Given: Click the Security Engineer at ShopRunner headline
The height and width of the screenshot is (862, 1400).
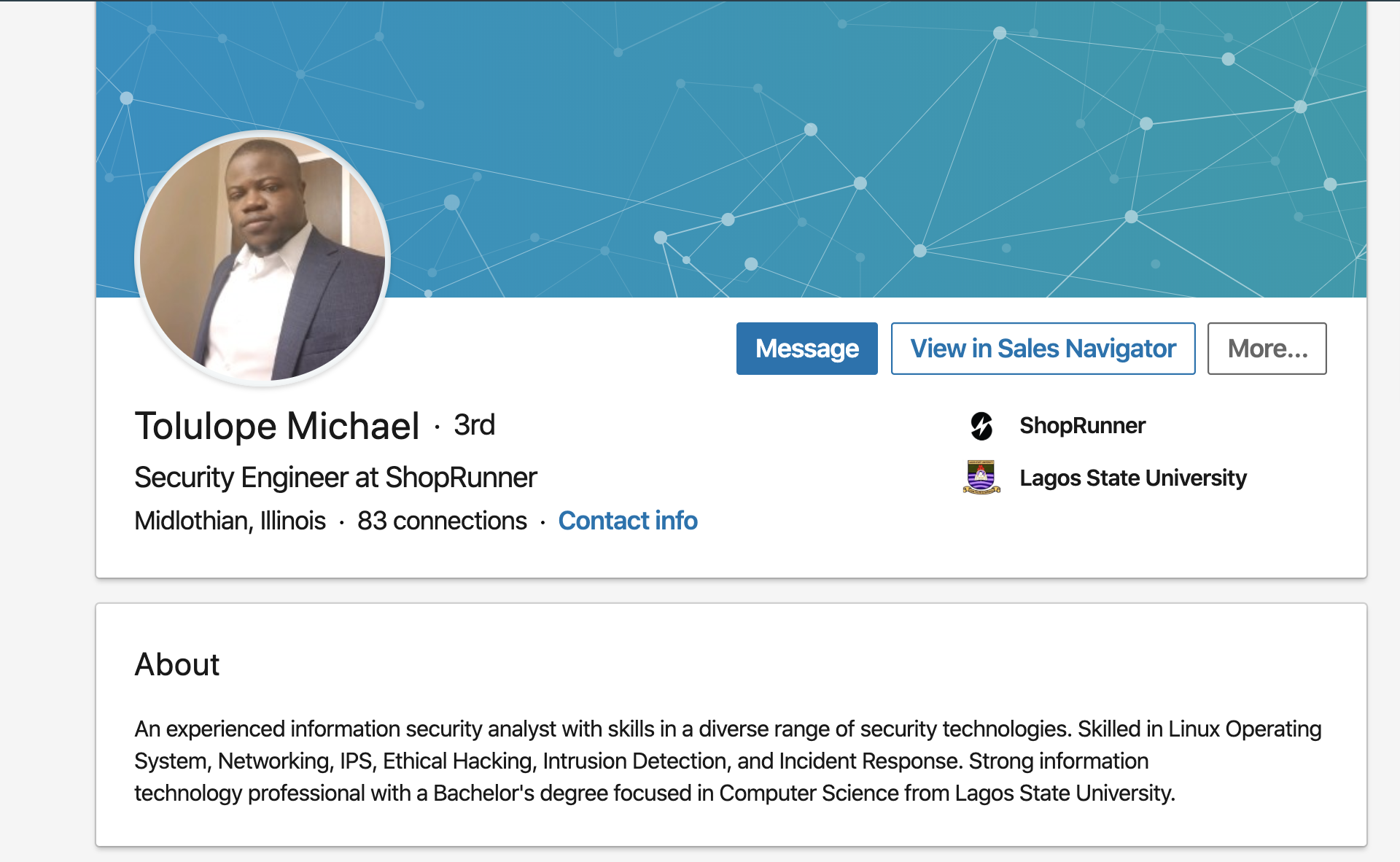Looking at the screenshot, I should [335, 478].
